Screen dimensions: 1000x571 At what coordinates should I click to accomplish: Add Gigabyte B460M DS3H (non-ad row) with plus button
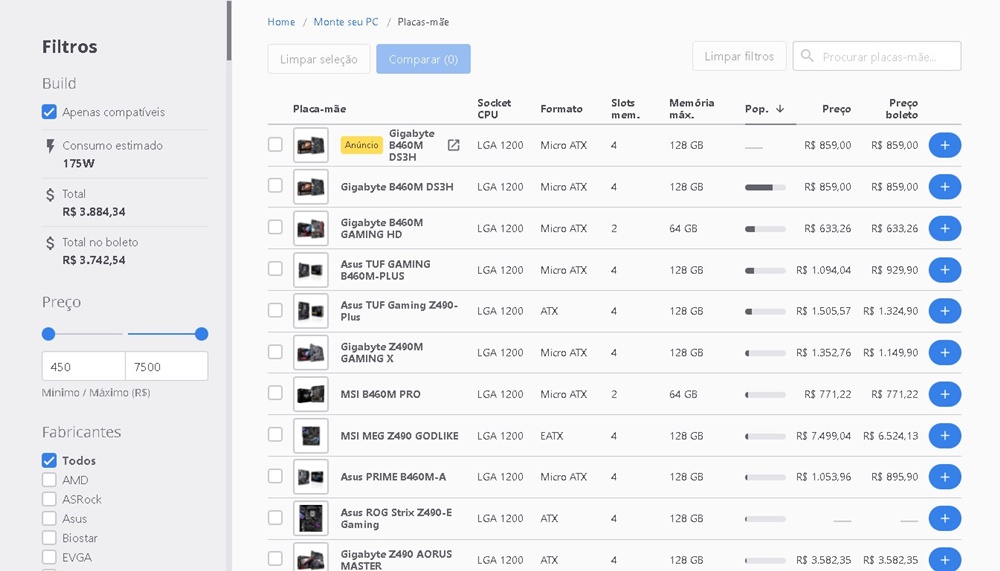945,187
